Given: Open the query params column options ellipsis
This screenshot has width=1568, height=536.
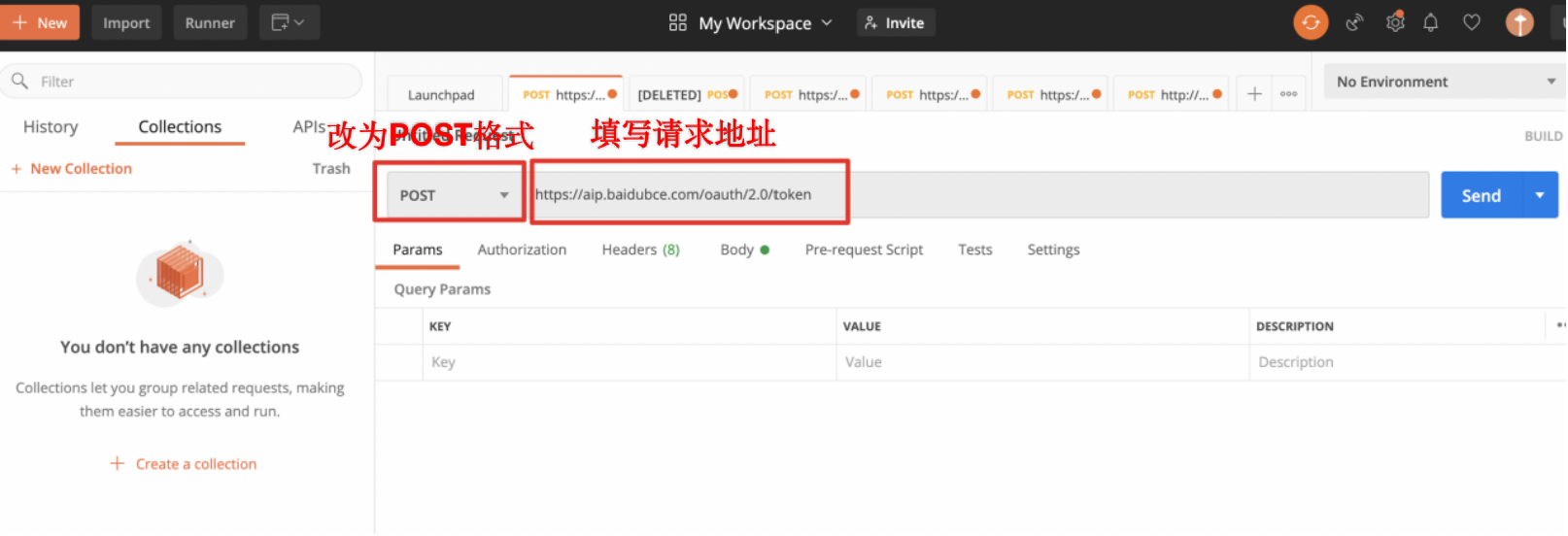Looking at the screenshot, I should click(x=1561, y=326).
